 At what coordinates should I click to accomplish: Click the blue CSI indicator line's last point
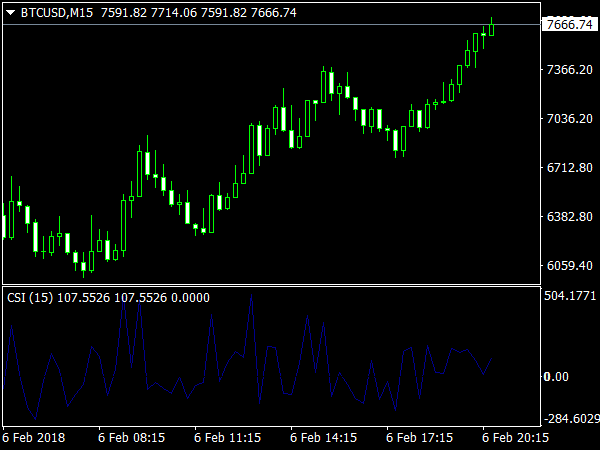coord(491,359)
